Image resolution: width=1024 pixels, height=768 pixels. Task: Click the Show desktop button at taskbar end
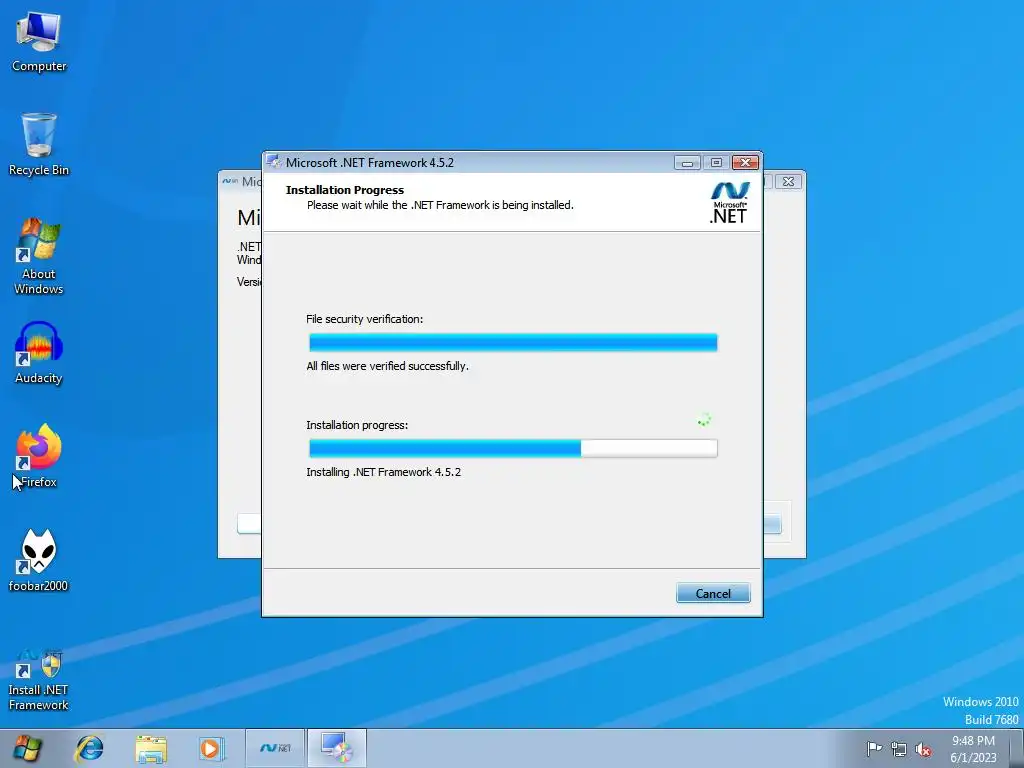point(1017,748)
